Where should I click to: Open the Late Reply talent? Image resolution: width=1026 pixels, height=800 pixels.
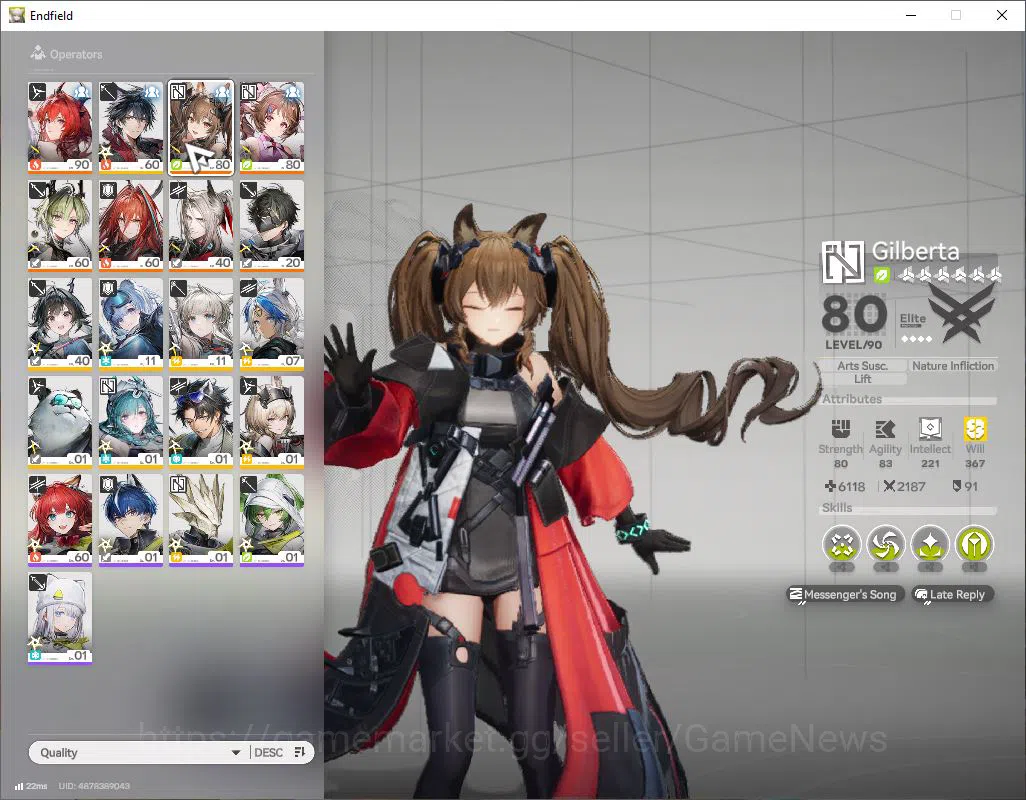(953, 594)
